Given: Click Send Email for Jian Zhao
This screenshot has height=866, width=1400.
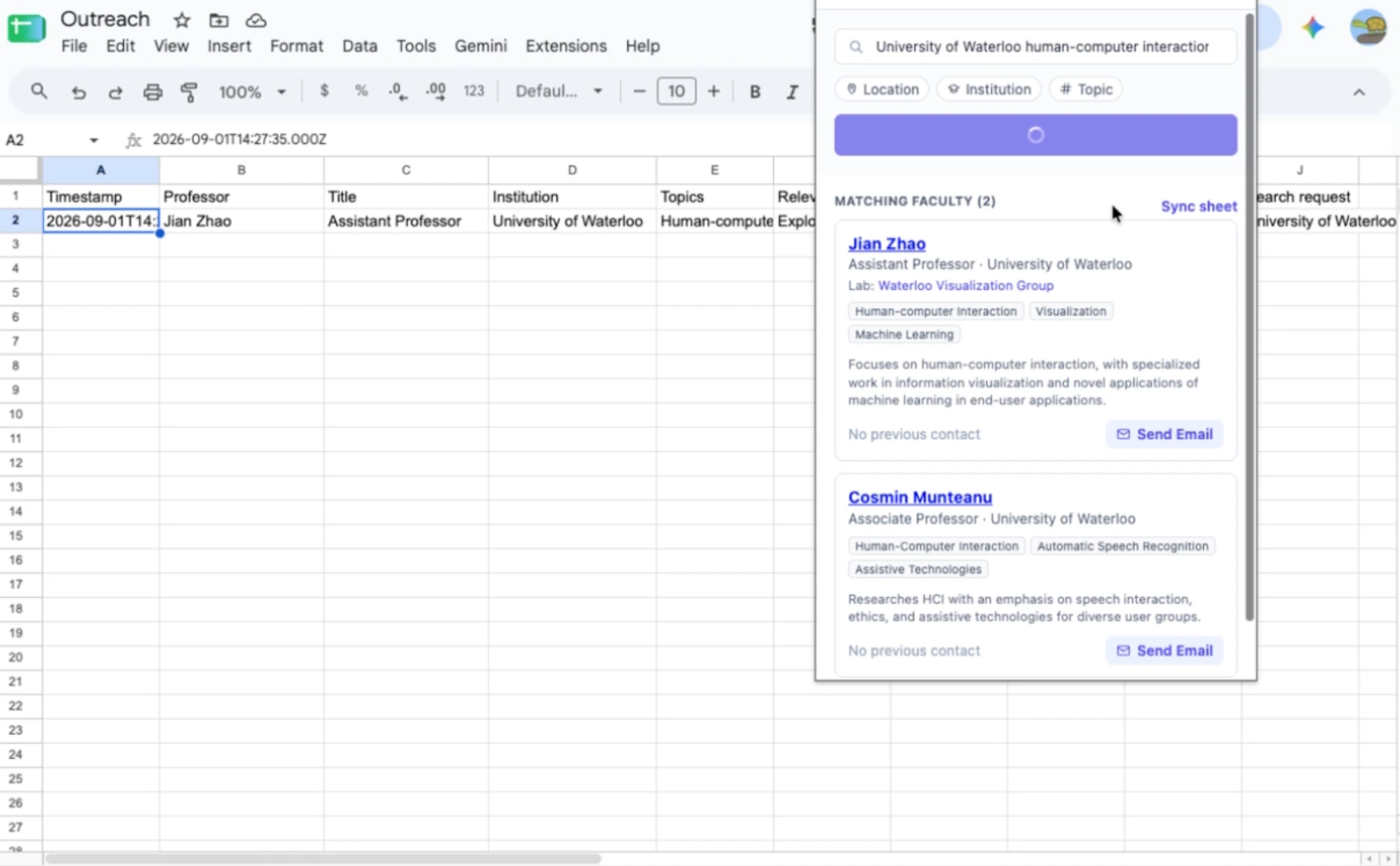Looking at the screenshot, I should click(x=1164, y=435).
